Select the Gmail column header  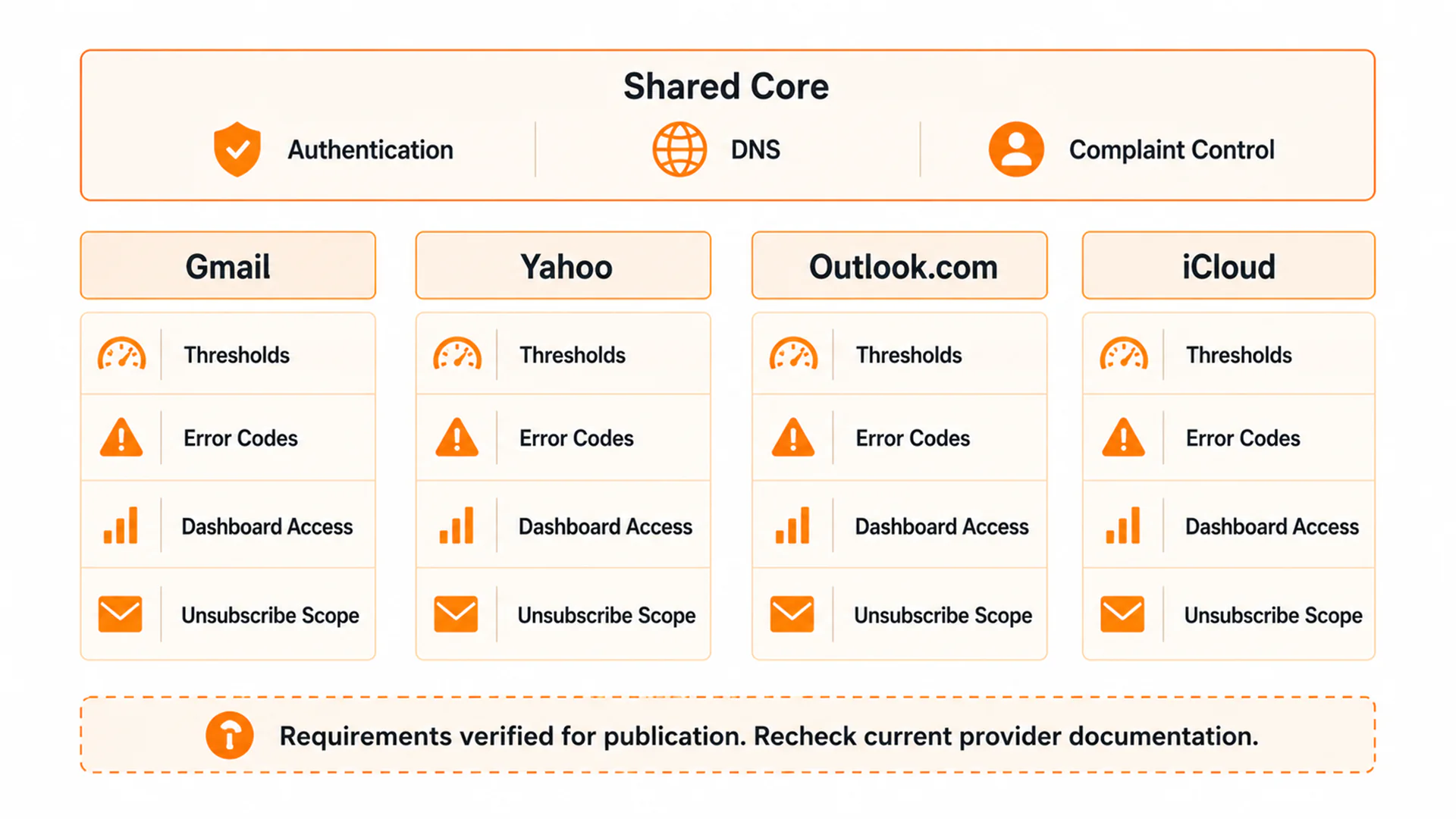(x=228, y=265)
